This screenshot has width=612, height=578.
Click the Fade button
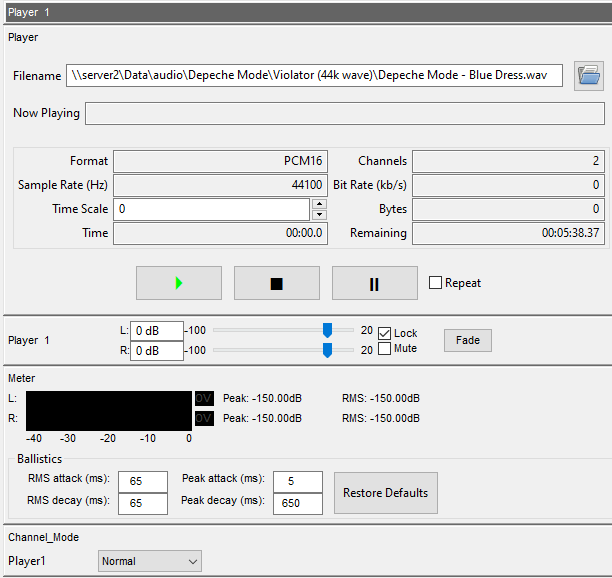coord(468,340)
